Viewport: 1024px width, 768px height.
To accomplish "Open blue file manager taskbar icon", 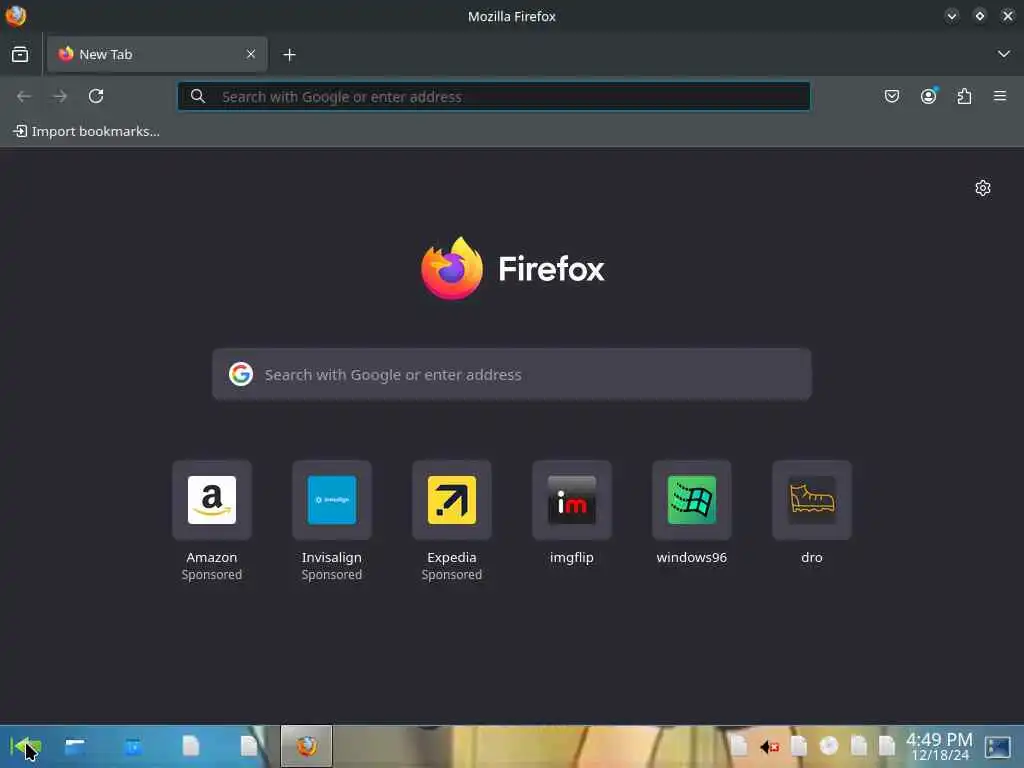I will [75, 746].
